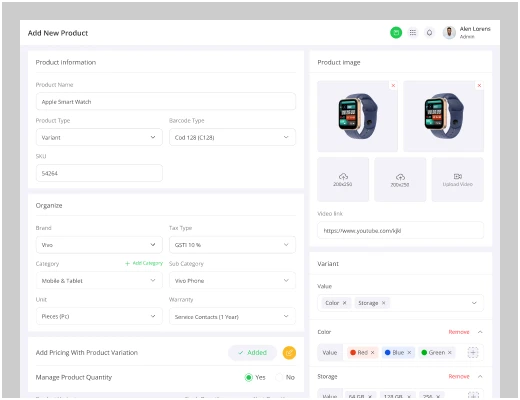Click the Green color dot swatch
520x400 pixels.
click(424, 353)
